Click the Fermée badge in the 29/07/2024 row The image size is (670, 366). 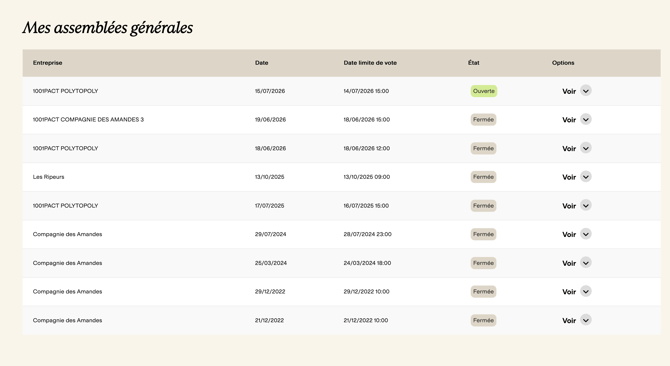[x=483, y=234]
